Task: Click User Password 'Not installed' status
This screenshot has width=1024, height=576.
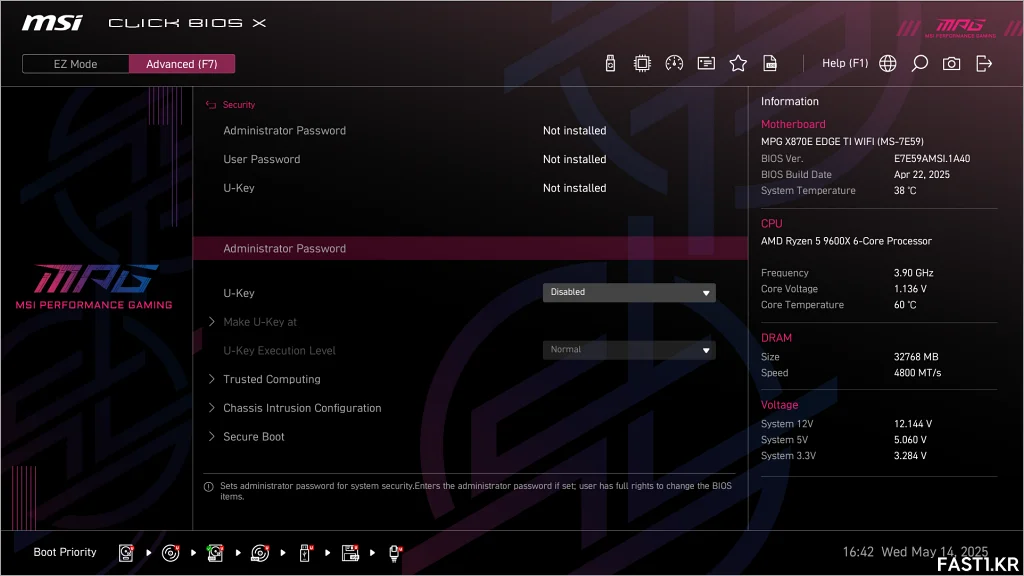Action: pyautogui.click(x=575, y=159)
